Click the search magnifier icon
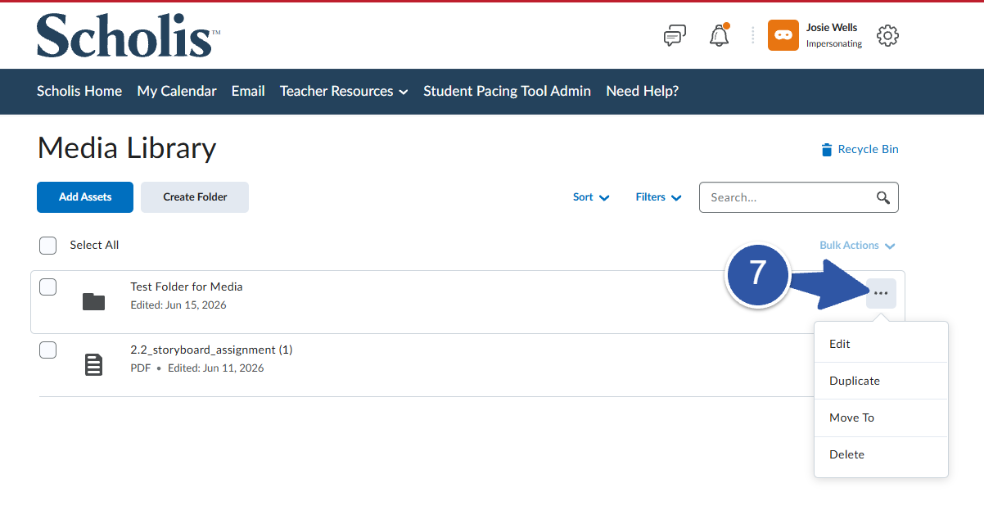Image resolution: width=984 pixels, height=513 pixels. (x=883, y=198)
